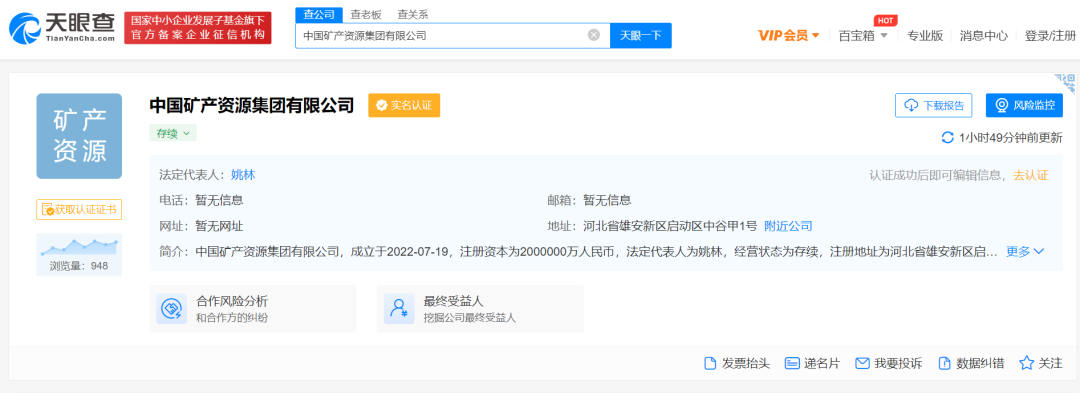Open 合作风险分析 card
The image size is (1080, 393).
point(253,308)
